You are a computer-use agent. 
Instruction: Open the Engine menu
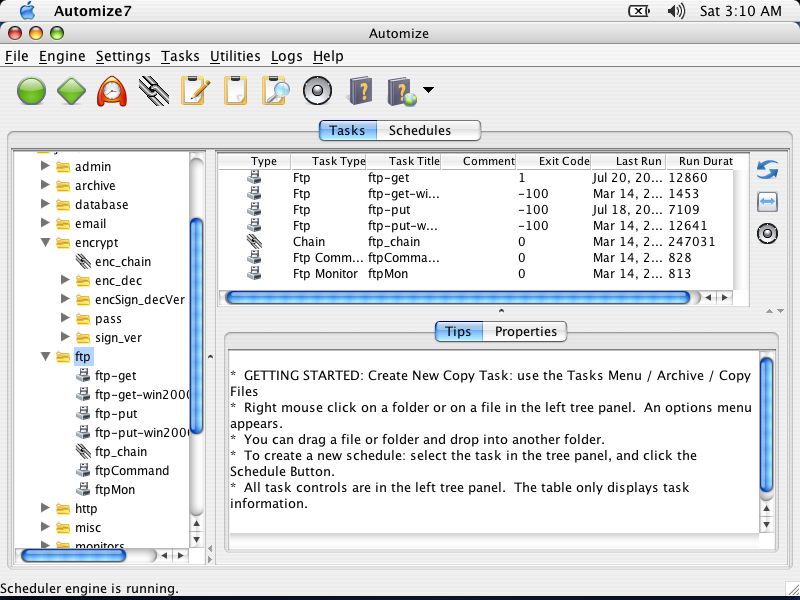(x=62, y=56)
